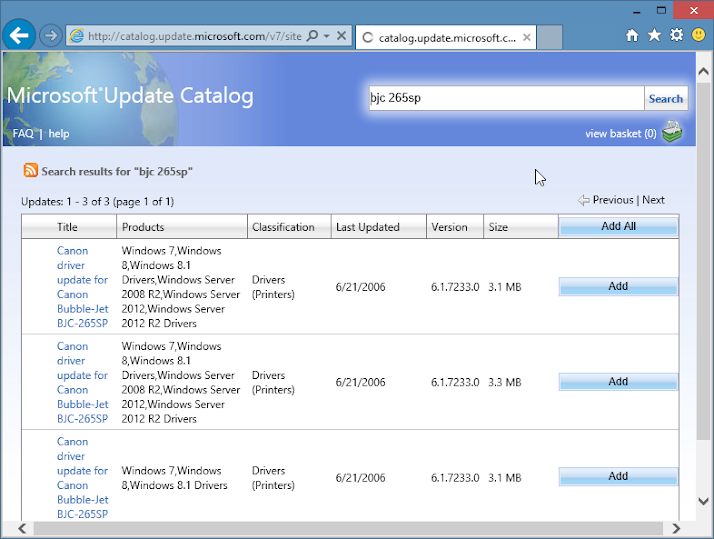The height and width of the screenshot is (539, 714).
Task: Click the Search button
Action: [666, 98]
